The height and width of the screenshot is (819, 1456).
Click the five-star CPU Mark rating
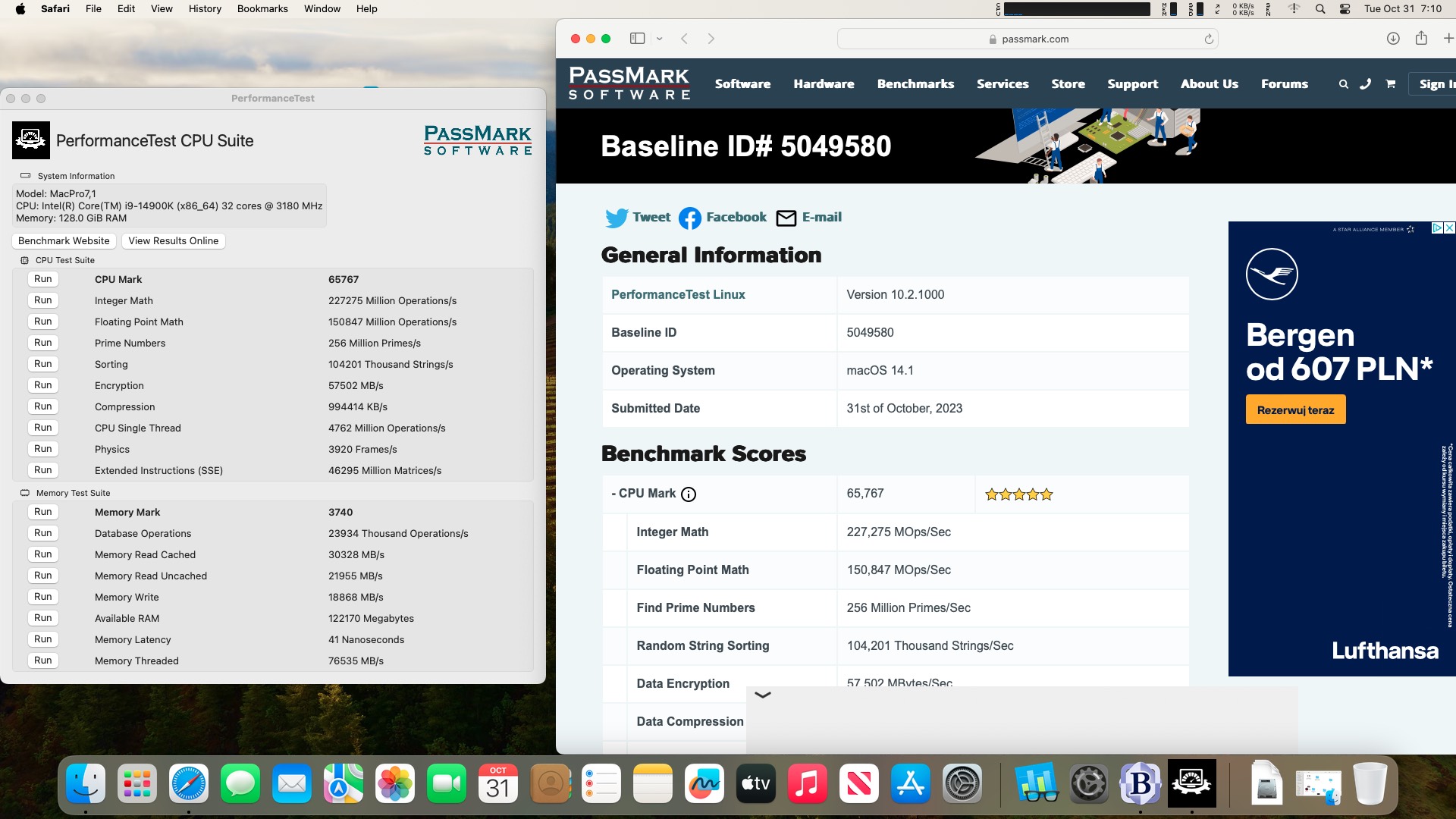pos(1018,494)
